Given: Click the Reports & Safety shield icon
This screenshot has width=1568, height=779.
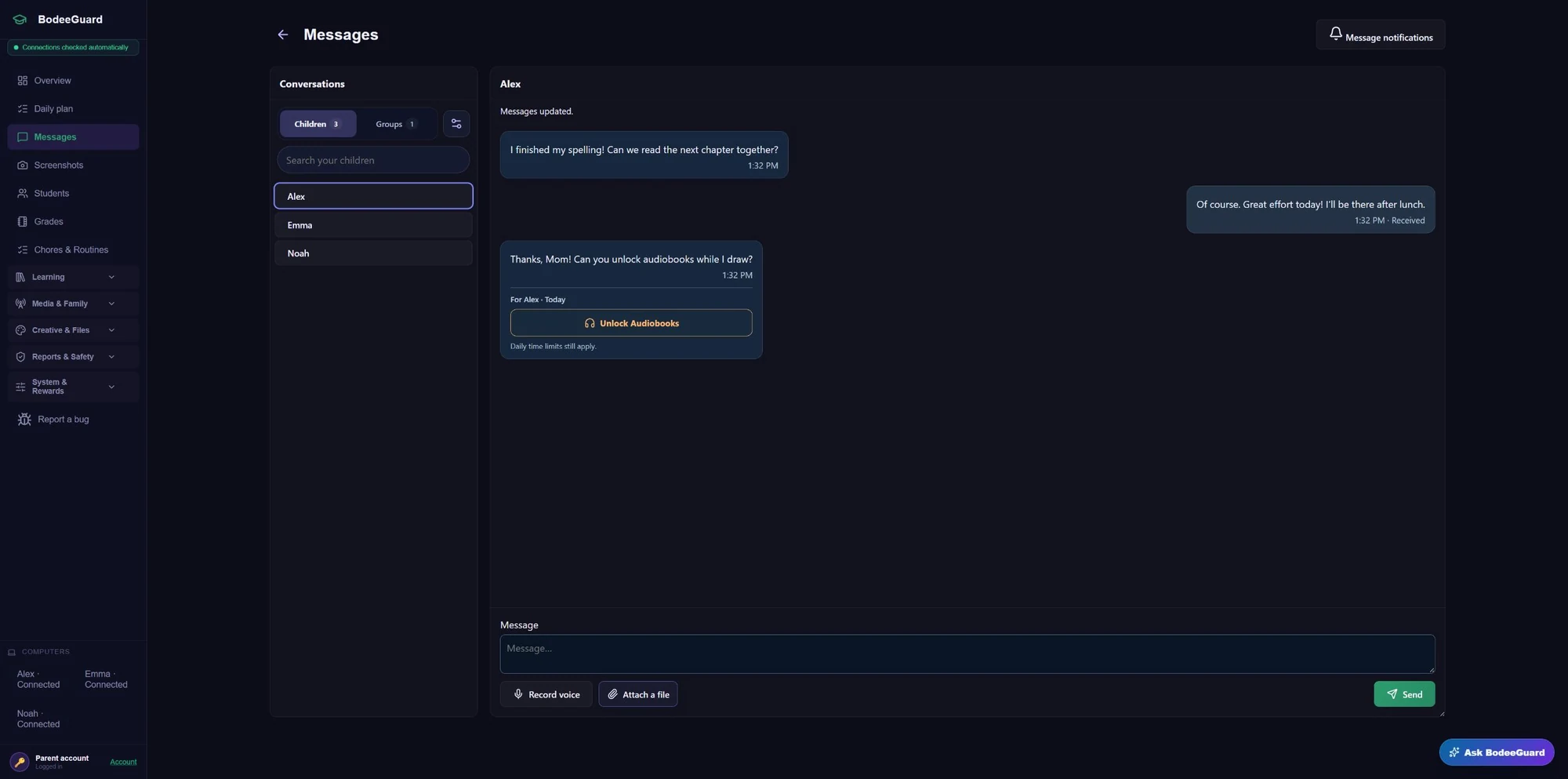Looking at the screenshot, I should [20, 357].
